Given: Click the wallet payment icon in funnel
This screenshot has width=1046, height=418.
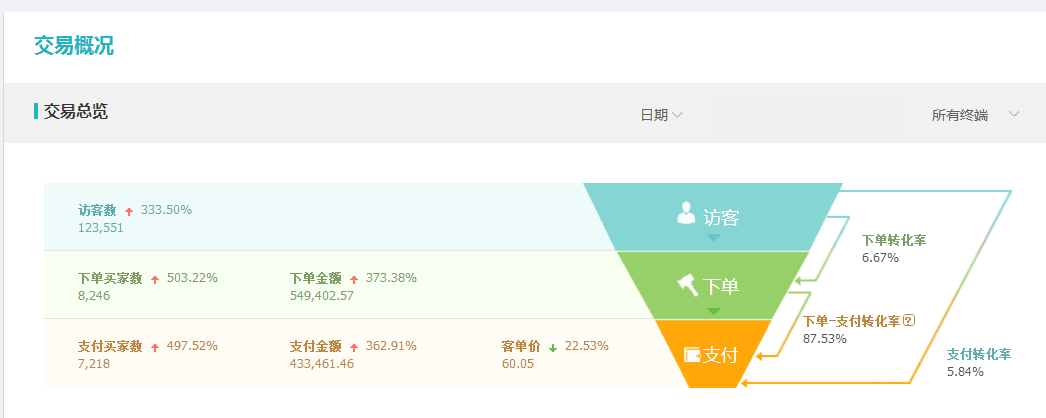Looking at the screenshot, I should point(692,355).
